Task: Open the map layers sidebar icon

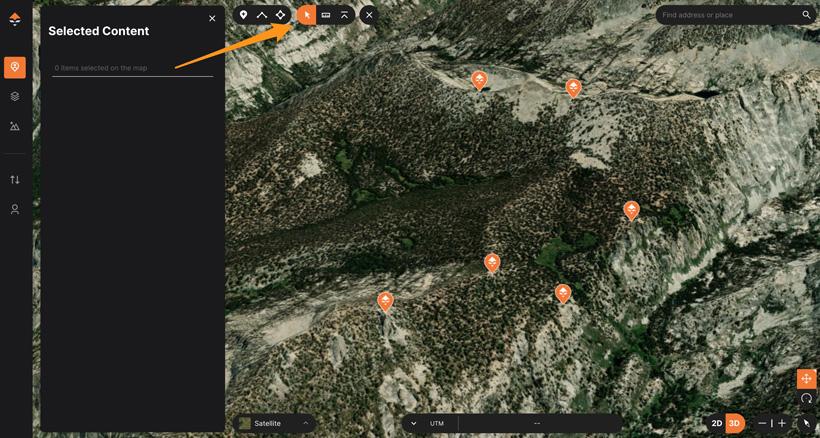Action: pyautogui.click(x=15, y=97)
